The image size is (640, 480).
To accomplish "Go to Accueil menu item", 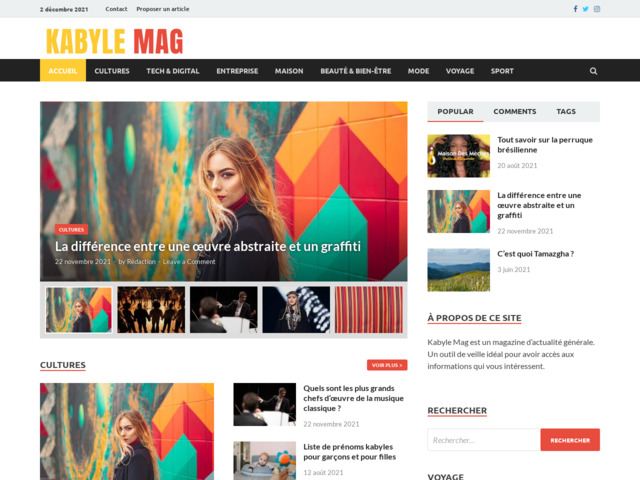I will tap(63, 71).
